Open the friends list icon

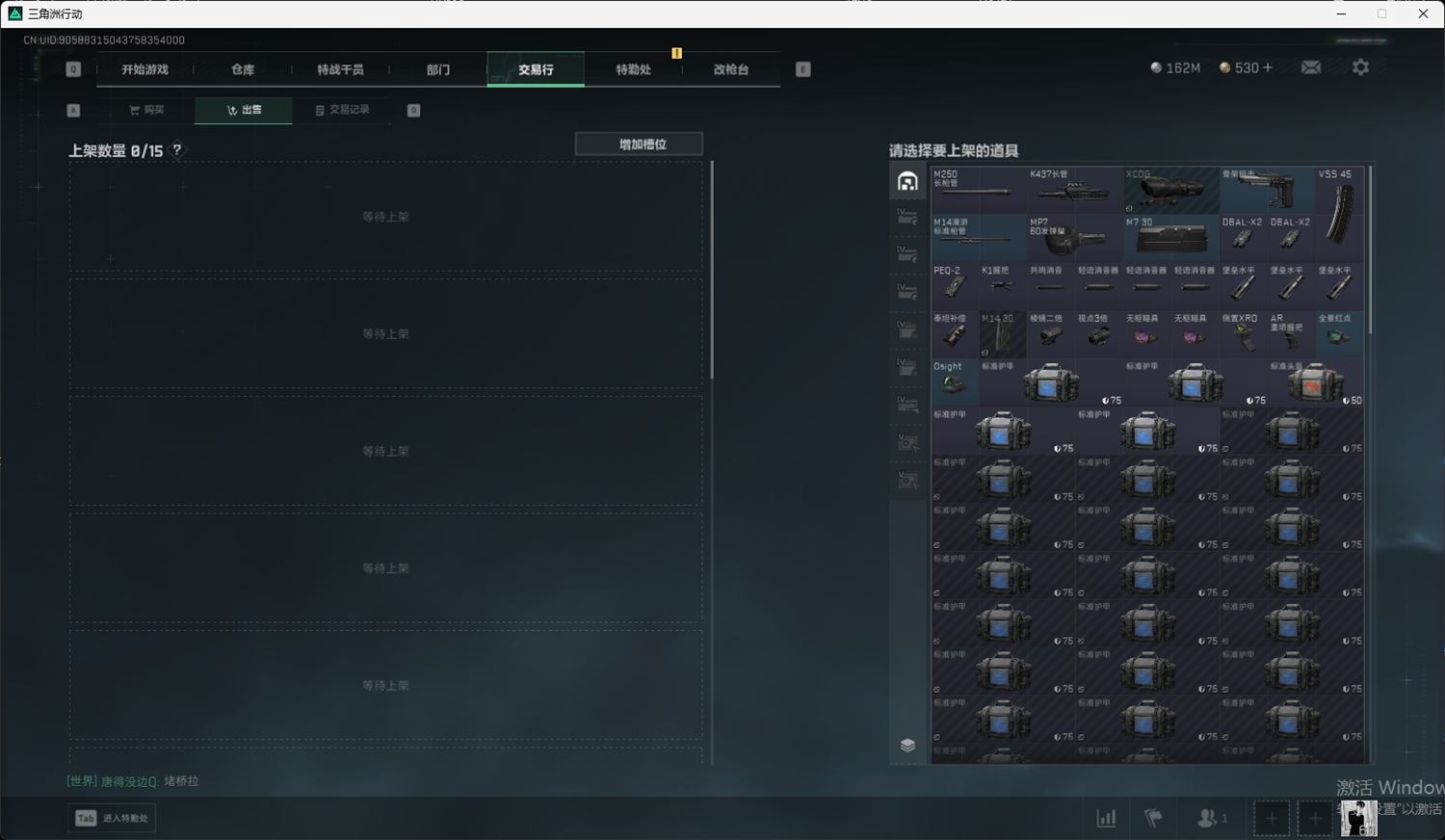pos(1210,818)
